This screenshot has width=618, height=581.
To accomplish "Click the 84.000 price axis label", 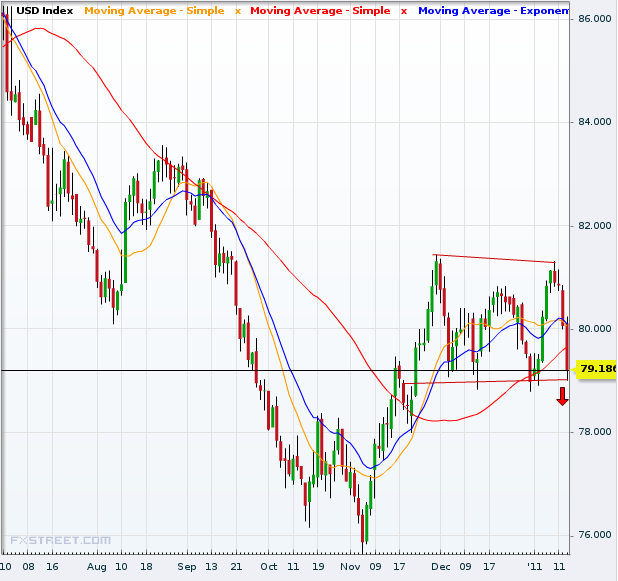I will click(x=594, y=122).
